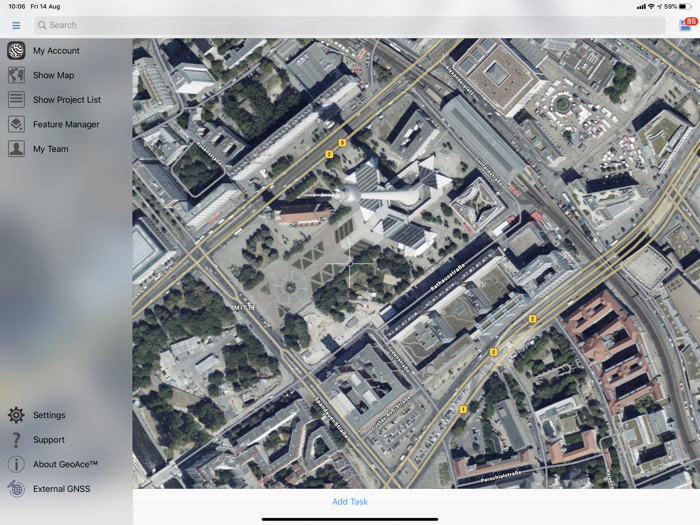Click the Support question mark icon
This screenshot has height=525, width=700.
[x=16, y=440]
